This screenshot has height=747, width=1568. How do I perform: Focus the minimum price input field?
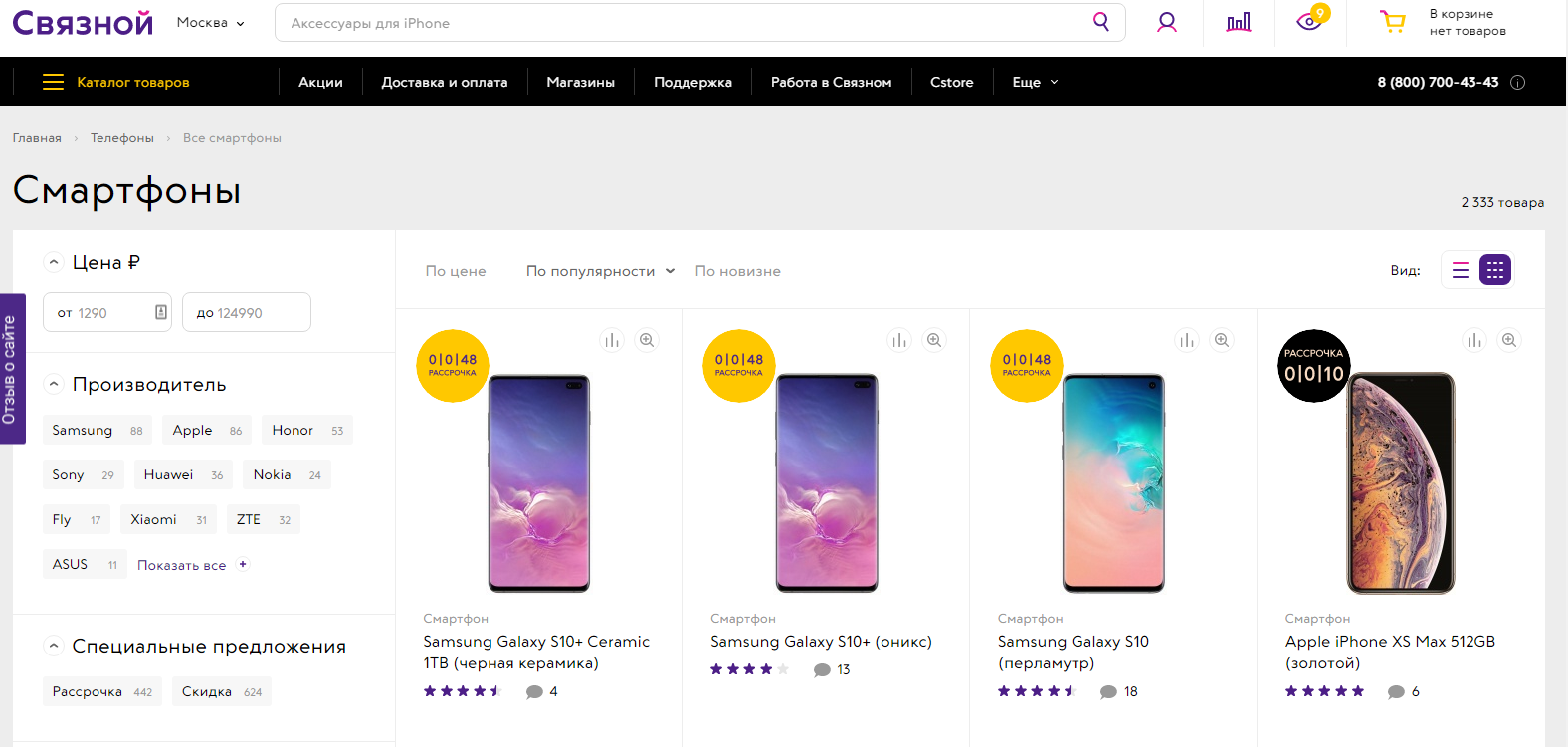click(x=107, y=312)
